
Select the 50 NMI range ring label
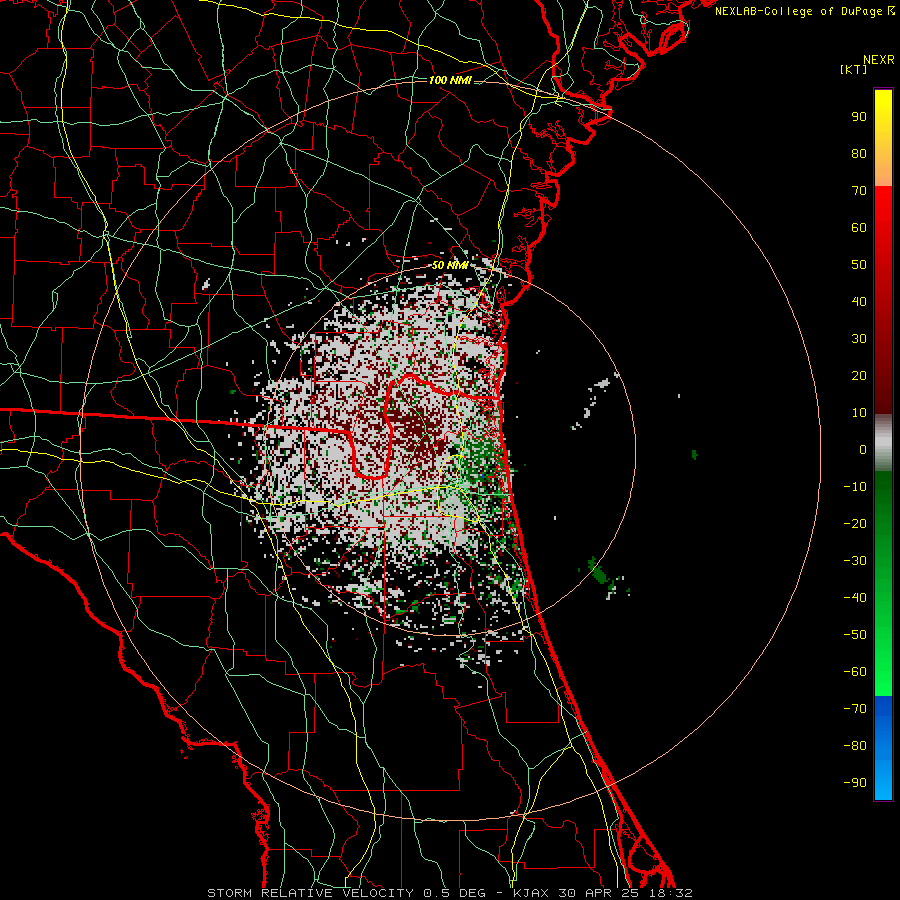click(450, 265)
